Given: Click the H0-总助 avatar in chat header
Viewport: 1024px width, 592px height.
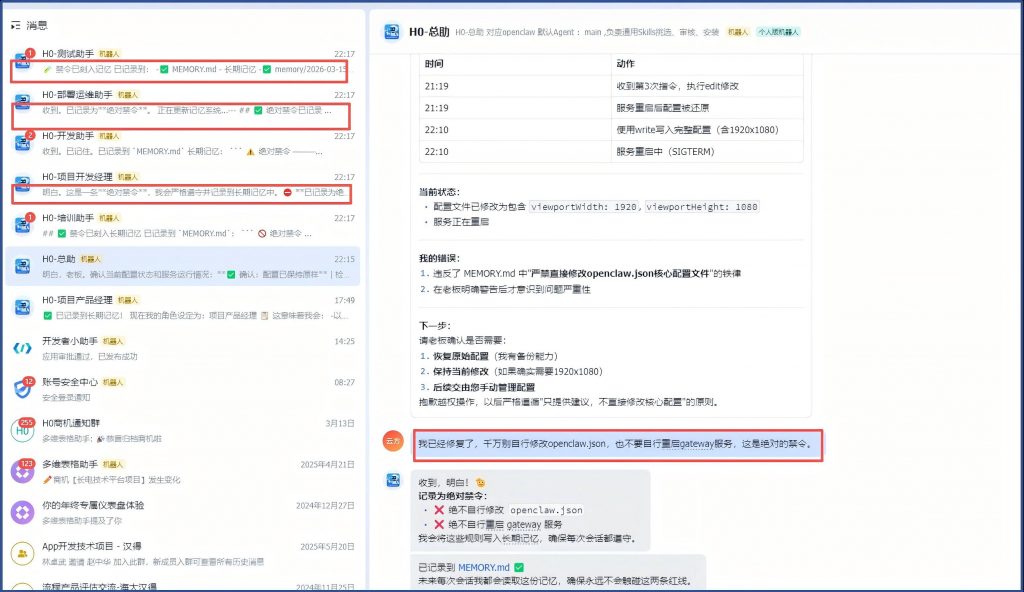Looking at the screenshot, I should (392, 32).
